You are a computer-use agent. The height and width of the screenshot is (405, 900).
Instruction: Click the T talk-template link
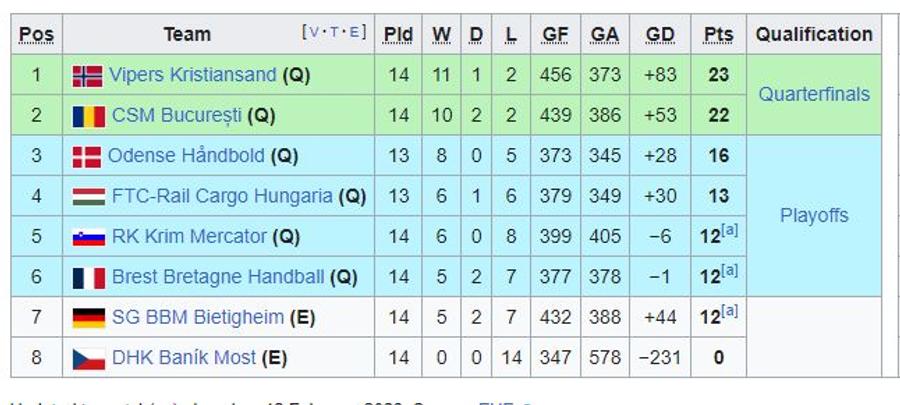coord(334,32)
